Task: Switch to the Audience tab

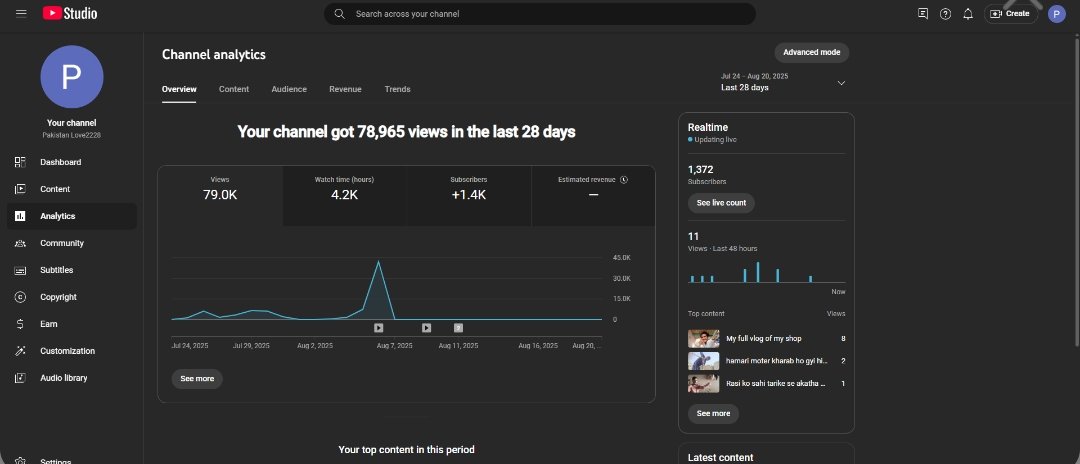Action: [x=289, y=89]
